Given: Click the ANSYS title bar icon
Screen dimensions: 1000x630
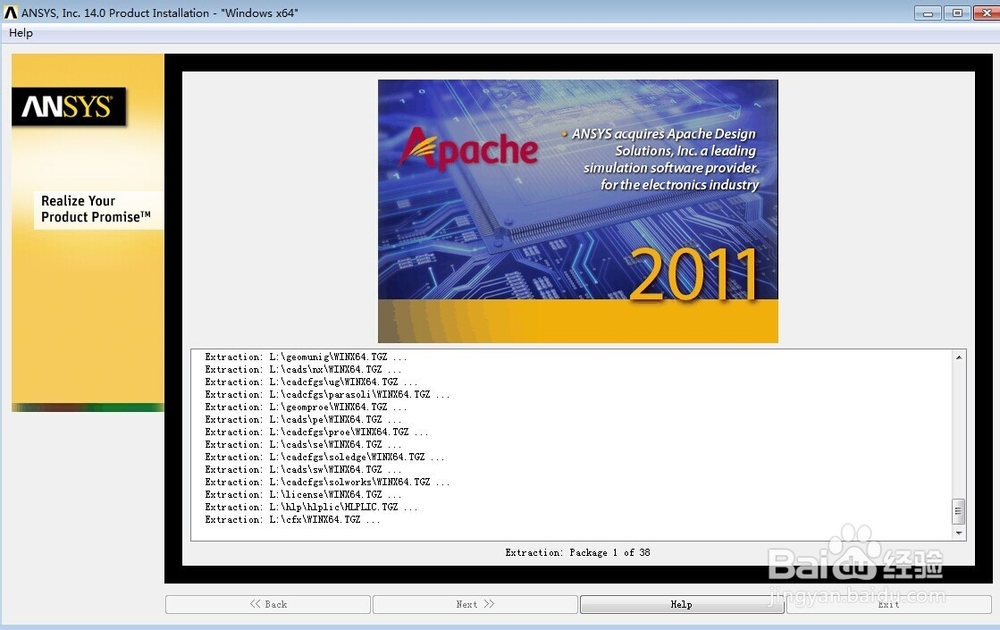Looking at the screenshot, I should click(x=10, y=12).
